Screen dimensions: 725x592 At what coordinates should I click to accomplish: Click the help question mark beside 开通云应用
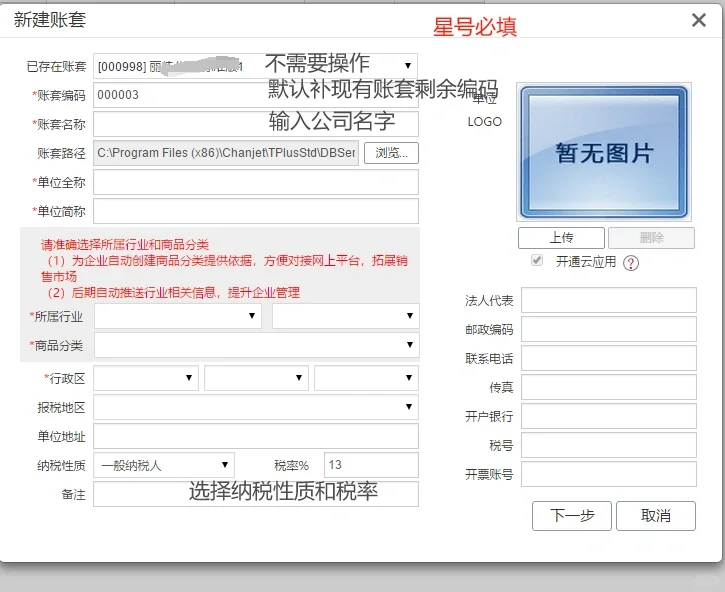(631, 263)
